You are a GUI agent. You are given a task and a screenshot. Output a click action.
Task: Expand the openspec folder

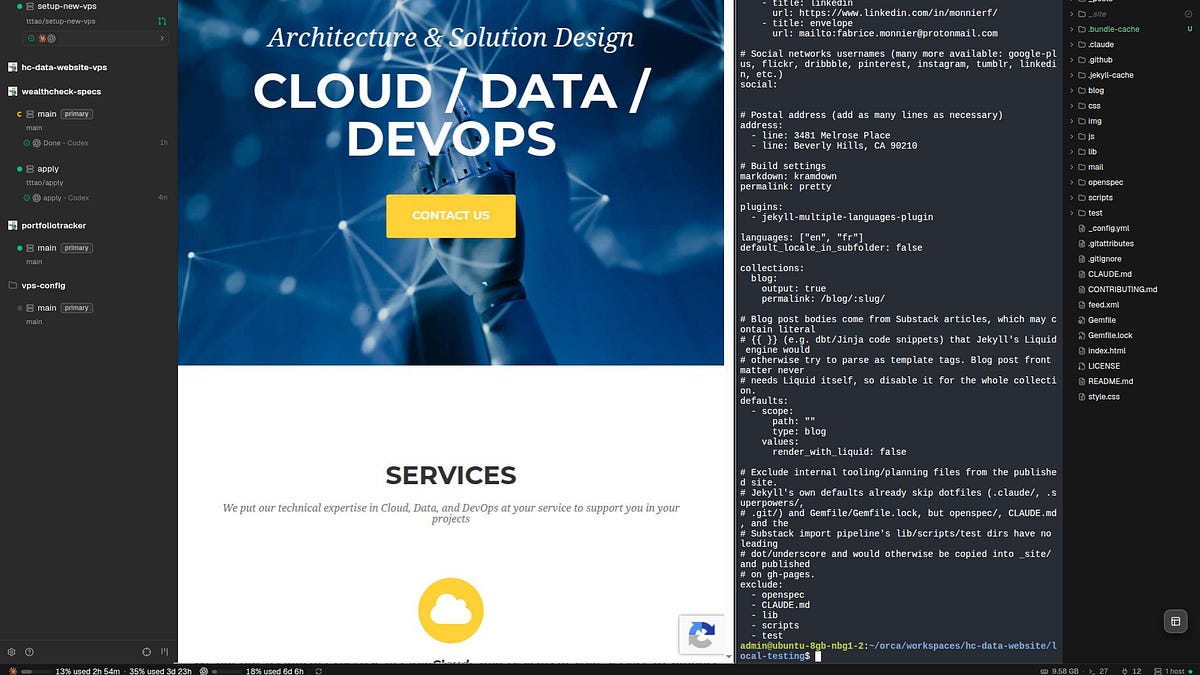1071,182
